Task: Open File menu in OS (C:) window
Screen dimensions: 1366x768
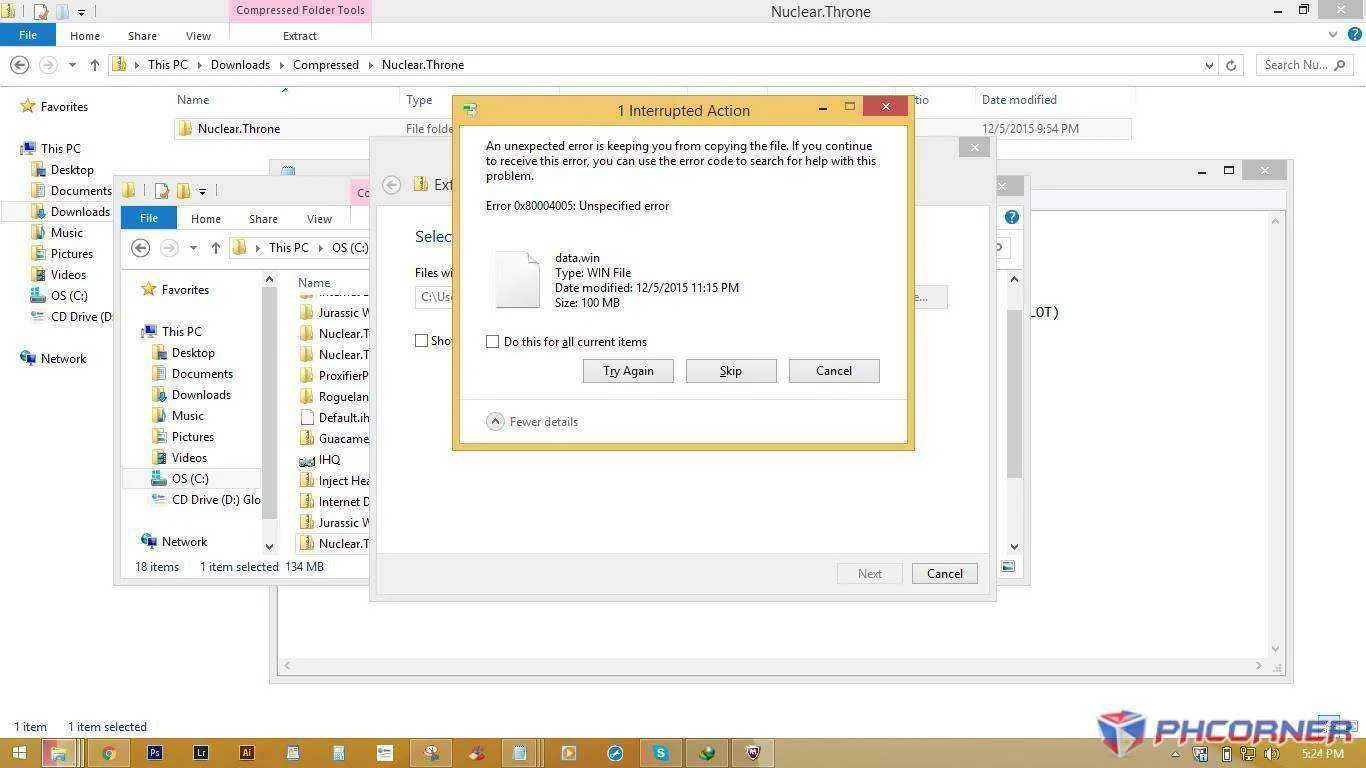Action: pos(148,218)
